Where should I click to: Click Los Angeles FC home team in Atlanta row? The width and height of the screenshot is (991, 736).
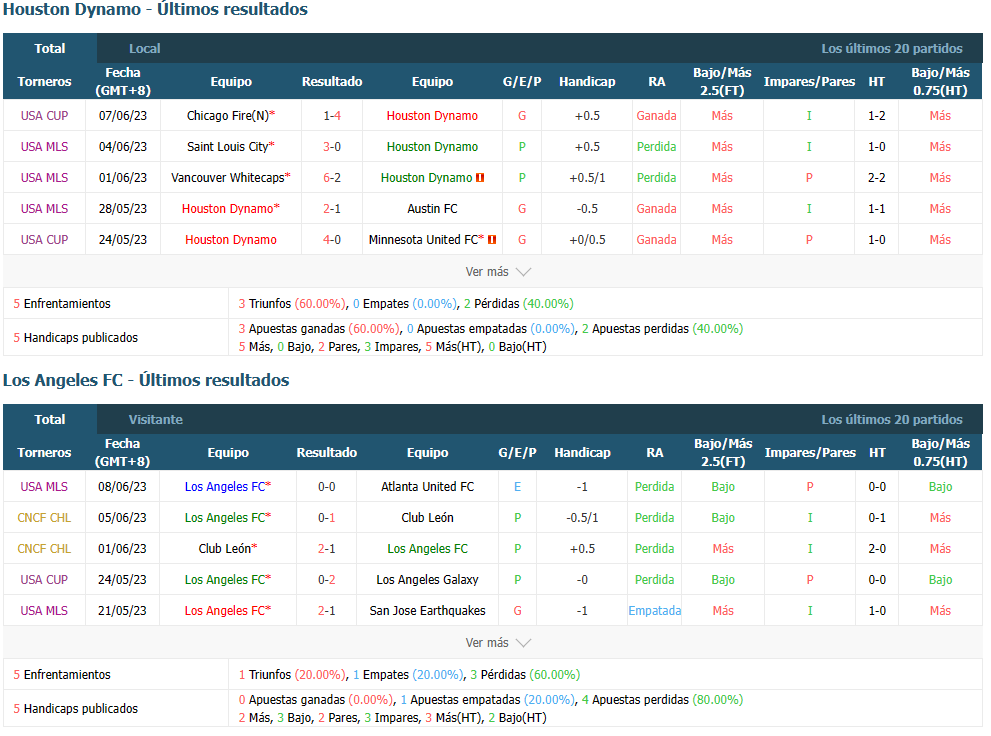(x=228, y=486)
